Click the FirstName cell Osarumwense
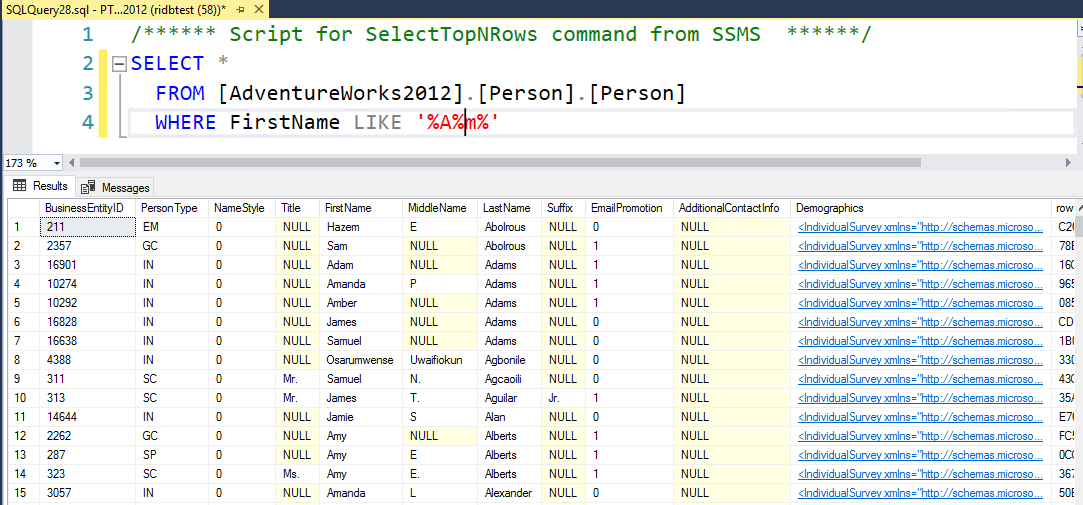This screenshot has height=505, width=1083. coord(361,360)
